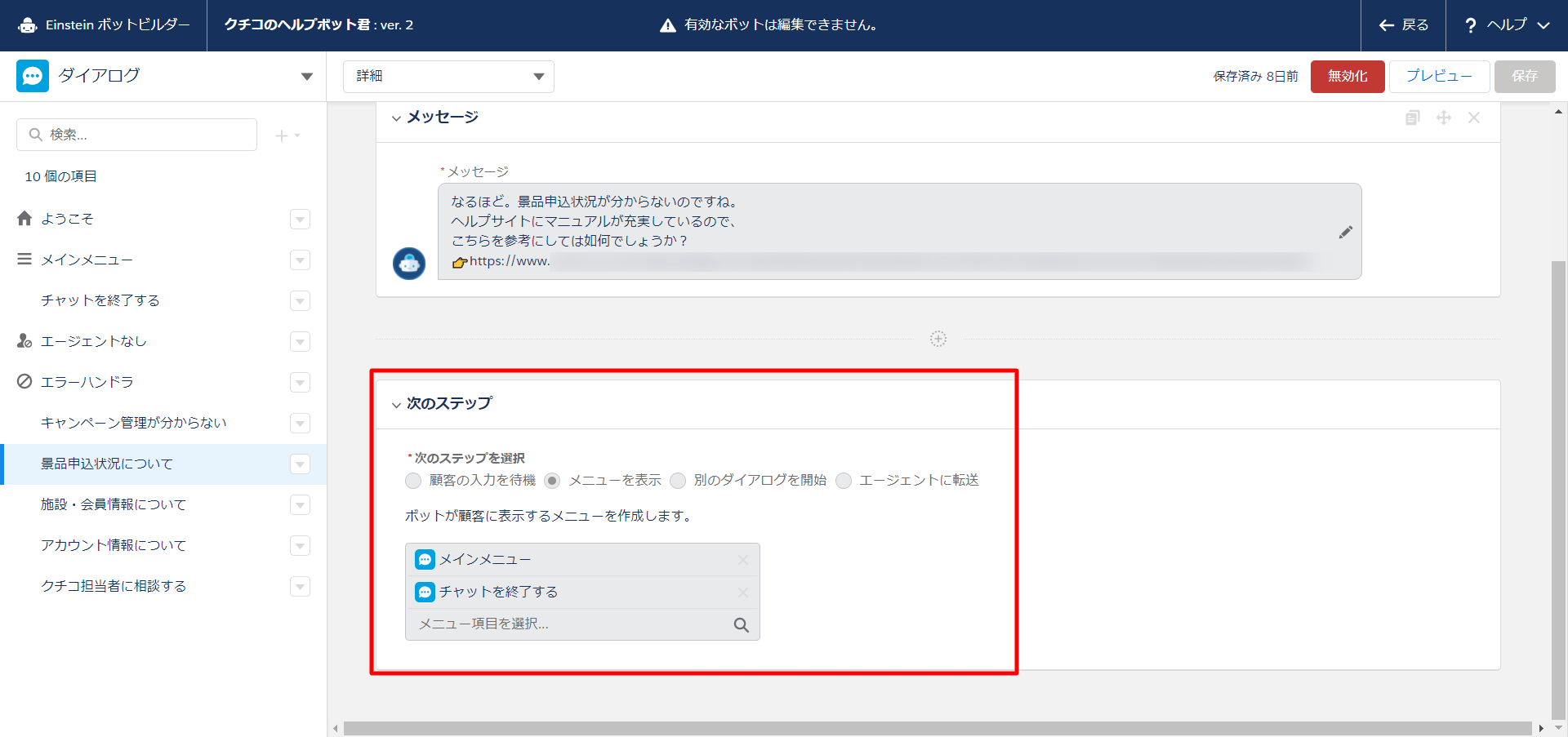The width and height of the screenshot is (1568, 737).
Task: Remove メインメニュー from the menu list
Action: (x=742, y=560)
